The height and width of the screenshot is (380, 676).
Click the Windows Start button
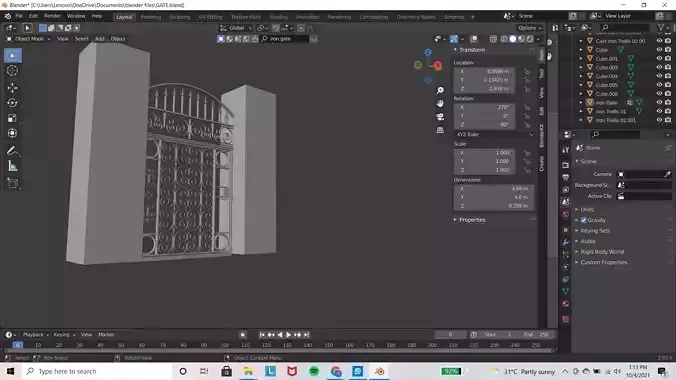pos(10,371)
